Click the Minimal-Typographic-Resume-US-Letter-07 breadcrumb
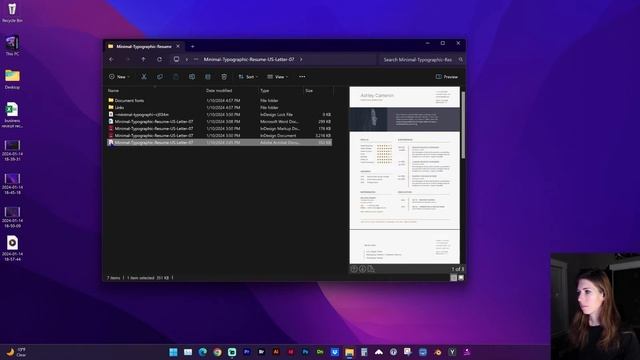 pyautogui.click(x=249, y=60)
